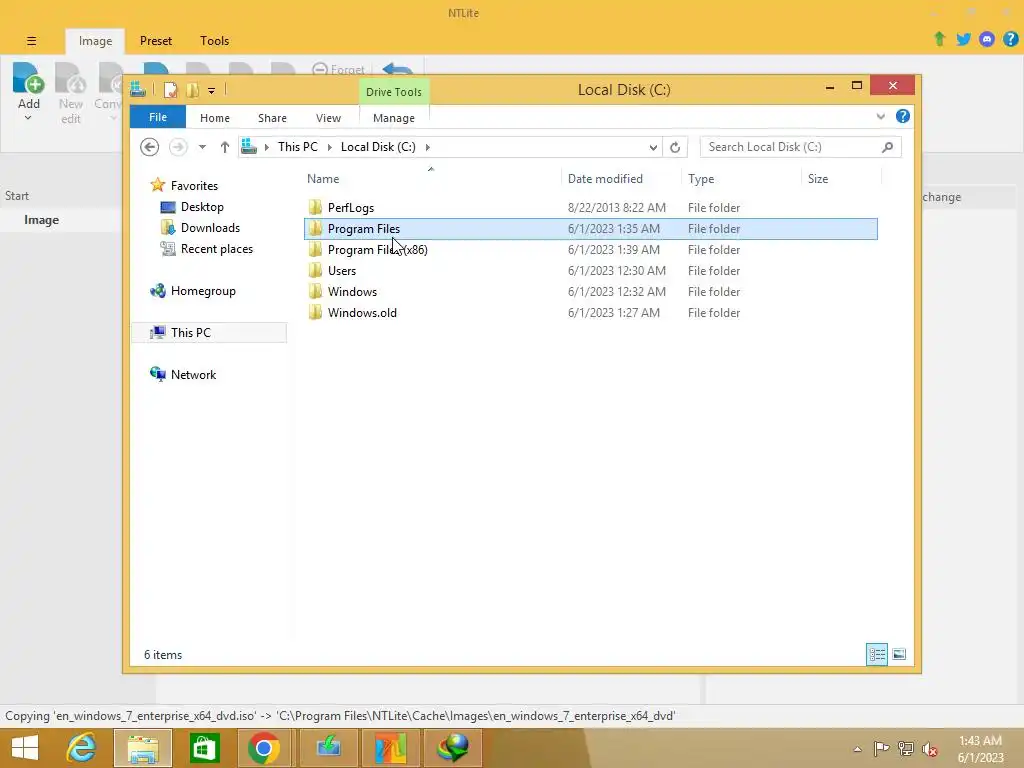Expand the ribbon chevron in Explorer
Image resolution: width=1024 pixels, height=768 pixels.
[880, 116]
